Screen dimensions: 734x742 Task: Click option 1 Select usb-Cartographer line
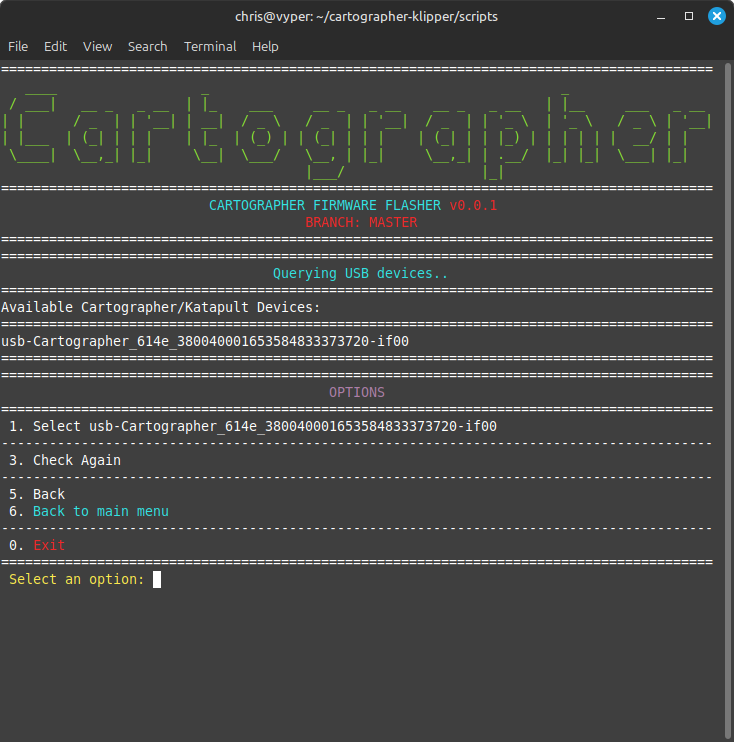[253, 426]
